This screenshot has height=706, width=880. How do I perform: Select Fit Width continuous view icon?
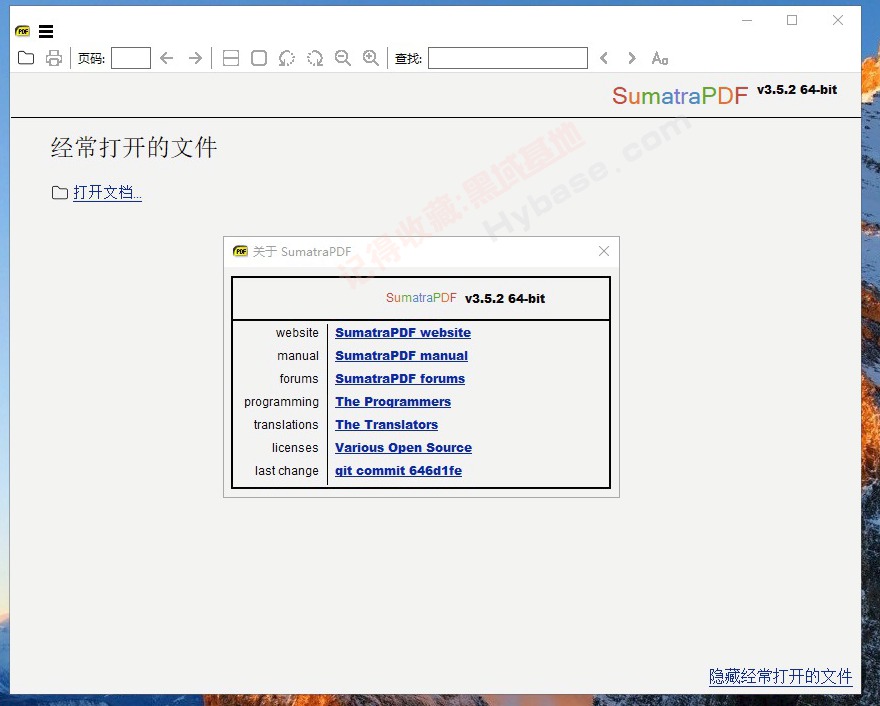click(231, 58)
